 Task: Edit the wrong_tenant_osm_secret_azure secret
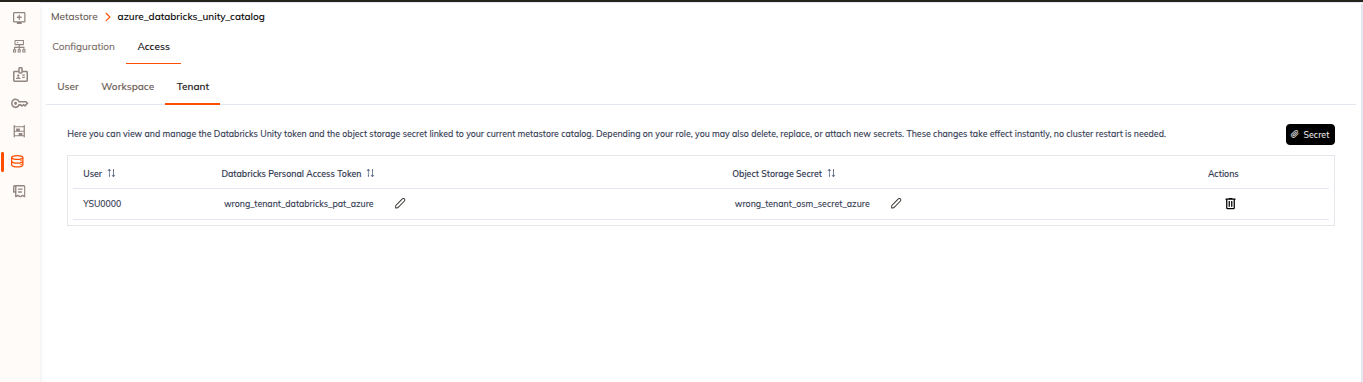tap(896, 203)
